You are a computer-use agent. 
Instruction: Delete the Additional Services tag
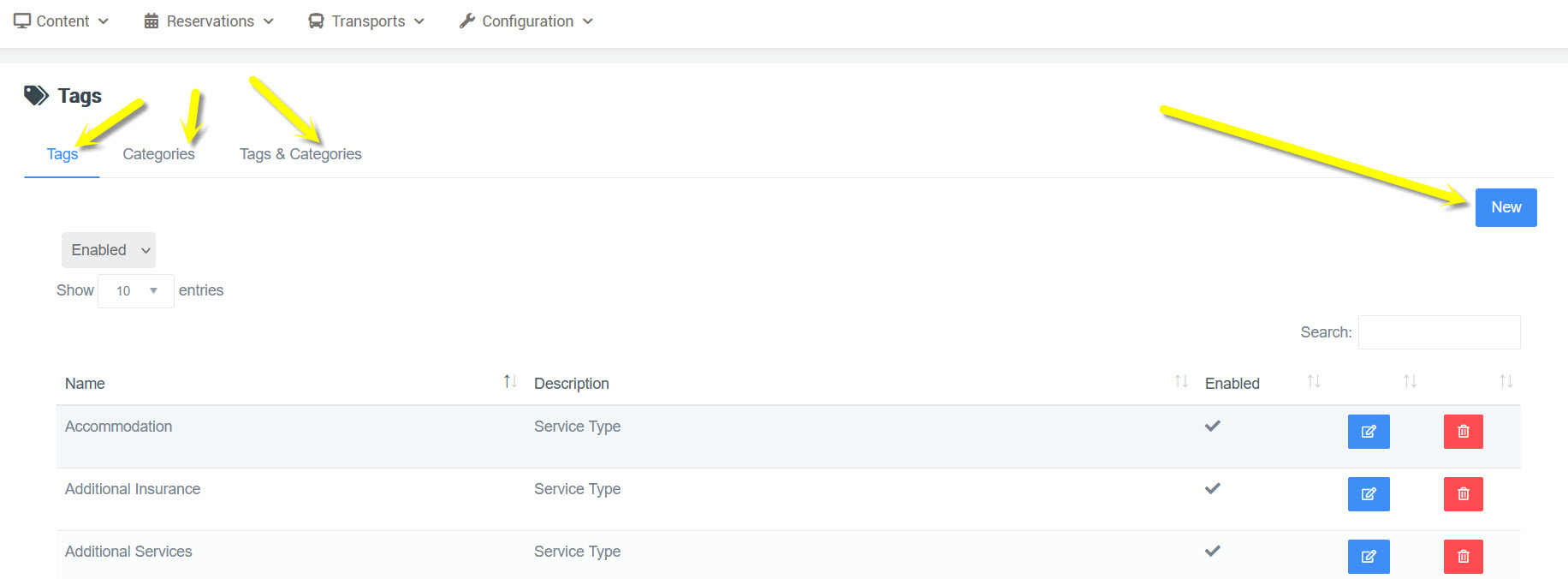[1463, 557]
